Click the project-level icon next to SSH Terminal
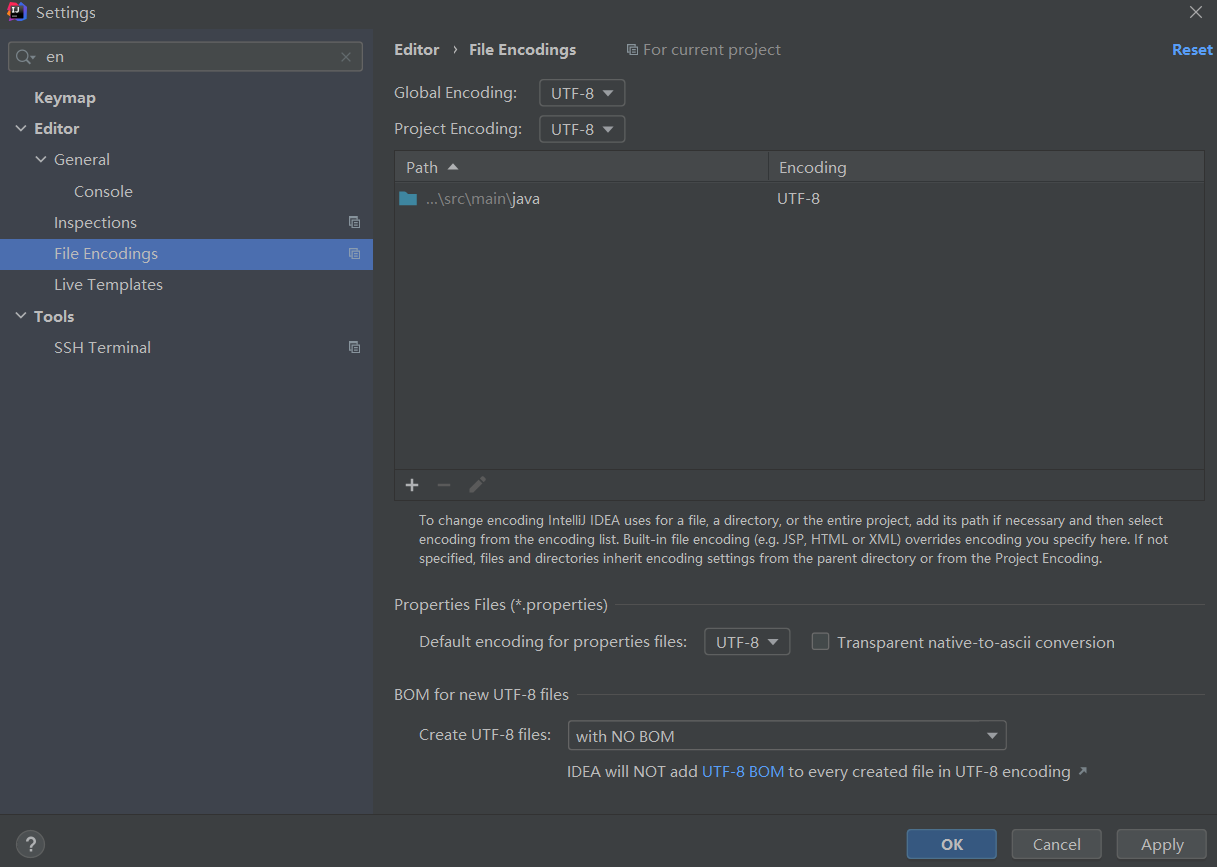1217x867 pixels. coord(354,347)
